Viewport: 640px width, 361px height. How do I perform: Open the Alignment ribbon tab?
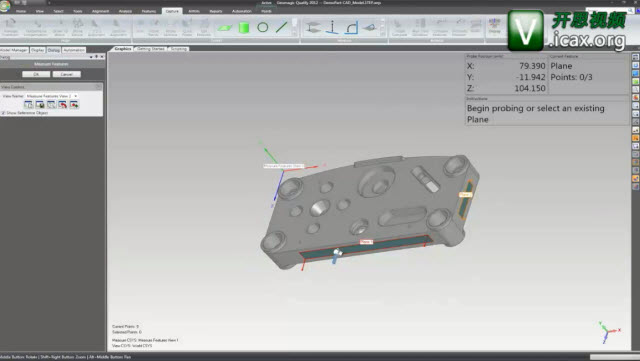(100, 11)
